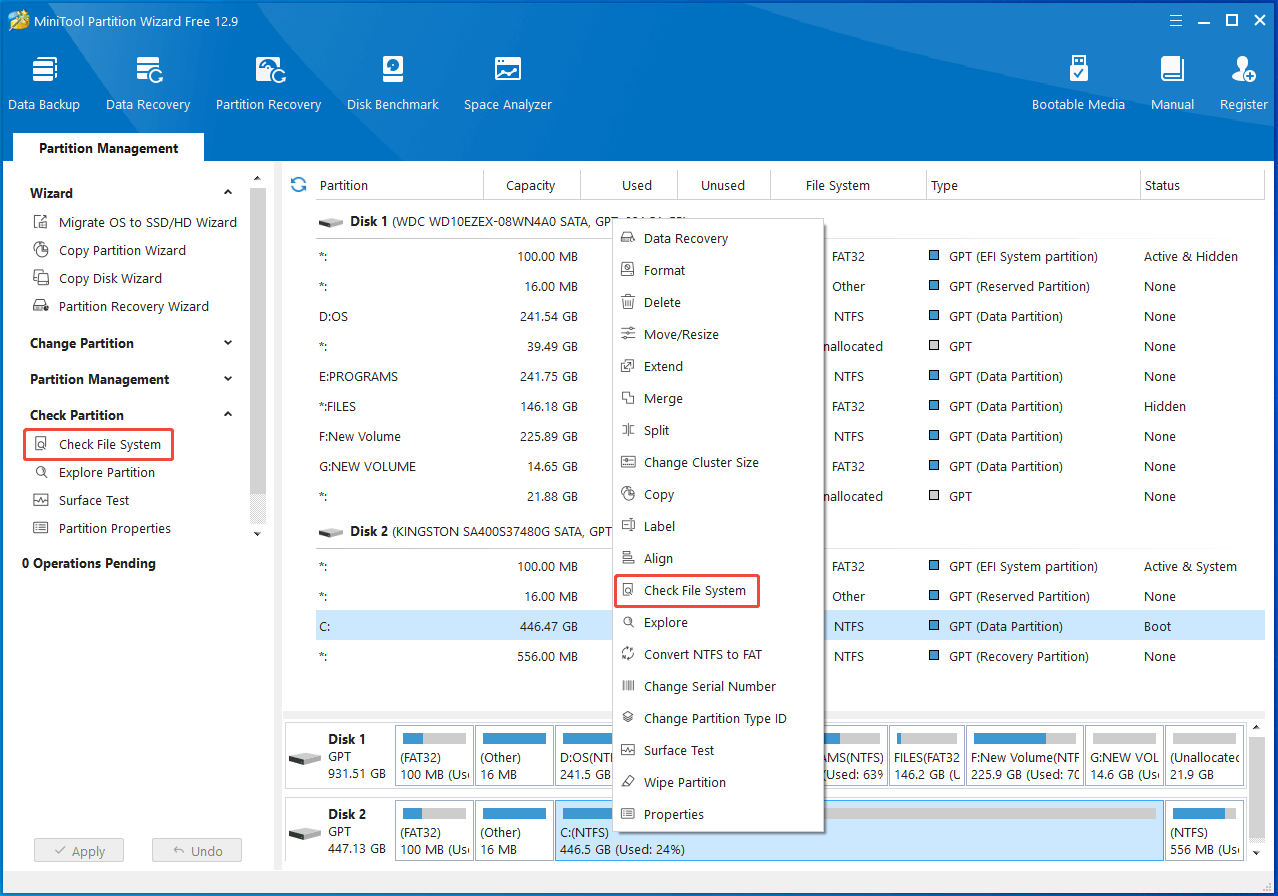
Task: Switch to the Partition Management tab
Action: click(108, 148)
